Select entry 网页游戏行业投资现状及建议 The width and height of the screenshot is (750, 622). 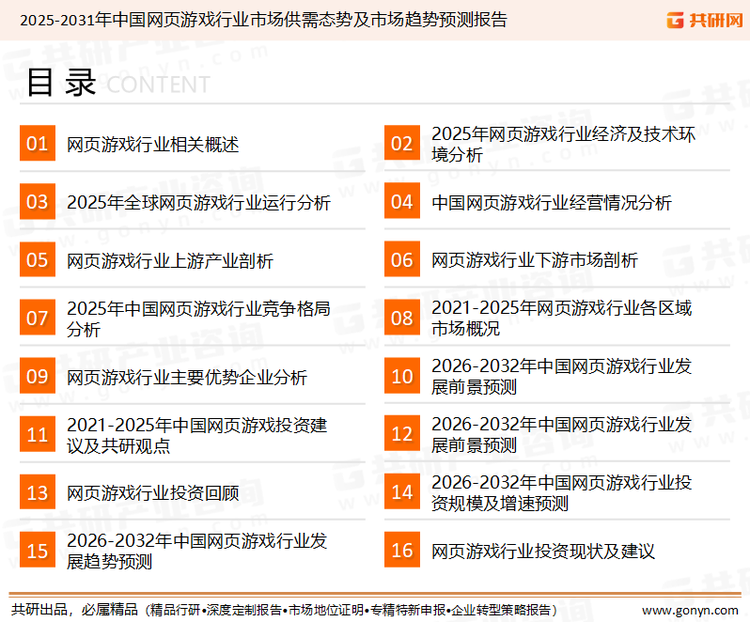543,551
